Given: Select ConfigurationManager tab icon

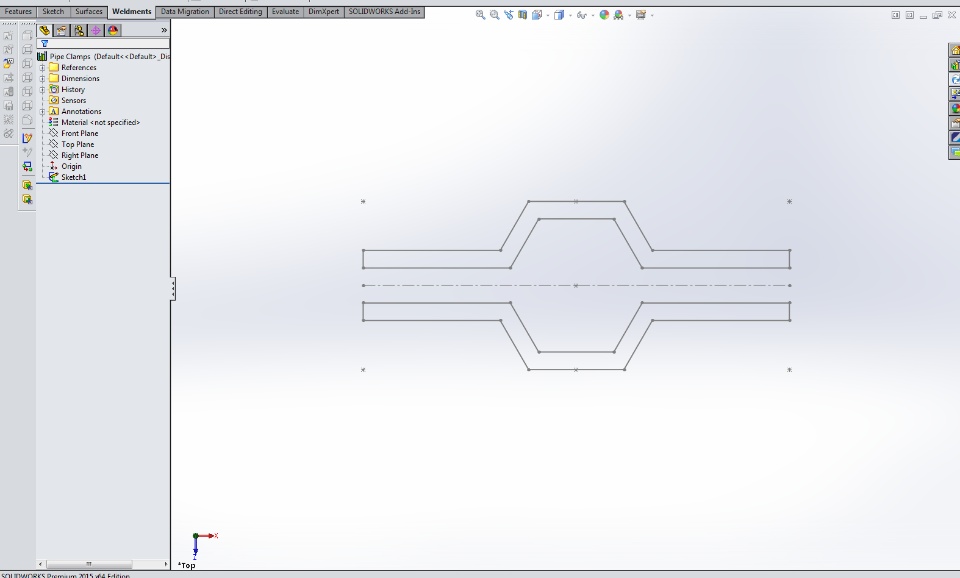Looking at the screenshot, I should pos(79,30).
